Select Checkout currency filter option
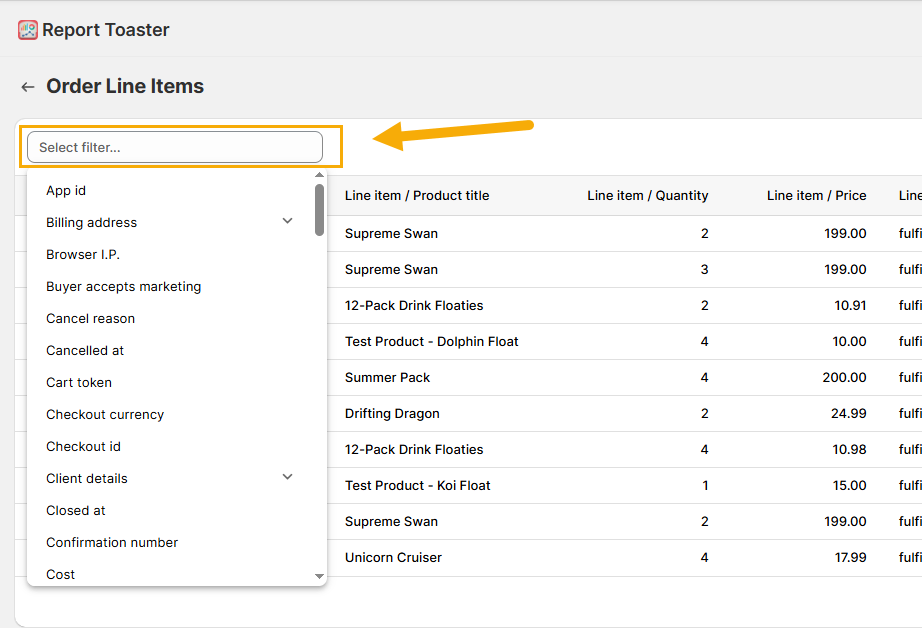The height and width of the screenshot is (628, 922). click(x=105, y=414)
